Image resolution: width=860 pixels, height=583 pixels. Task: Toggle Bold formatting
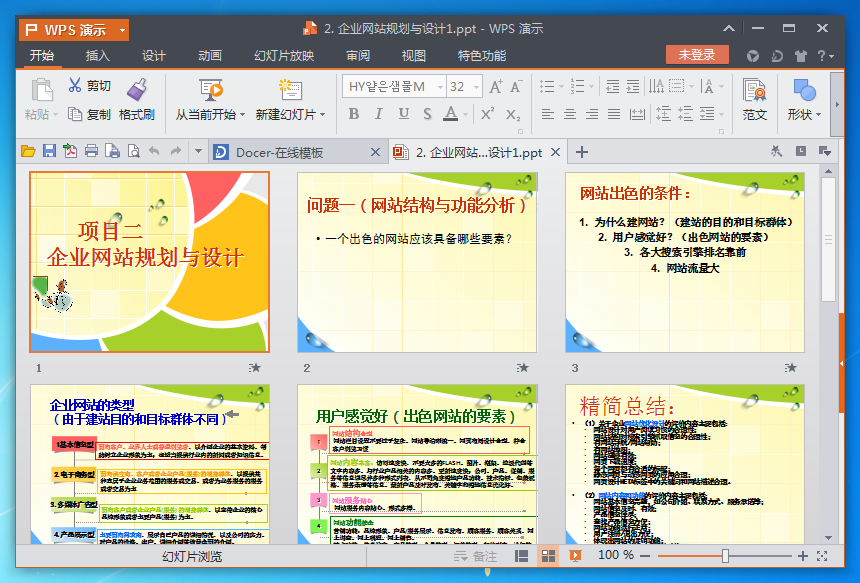pos(354,114)
